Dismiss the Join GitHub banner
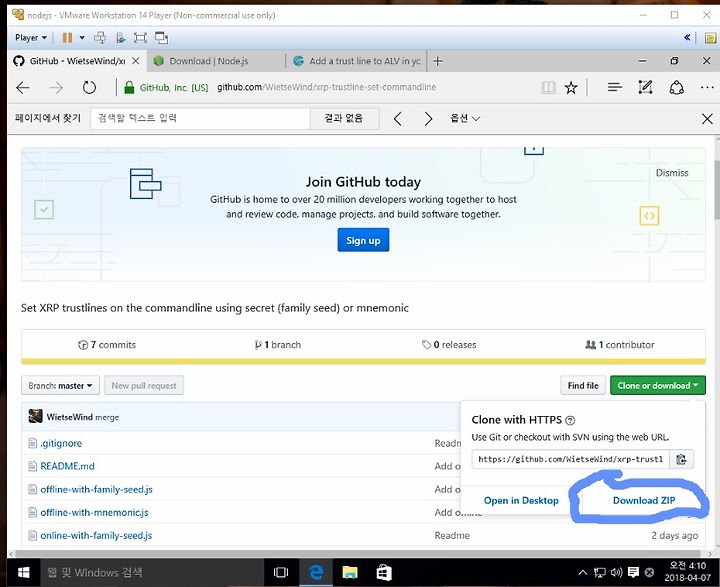Screen dimensions: 720x587 (x=672, y=173)
